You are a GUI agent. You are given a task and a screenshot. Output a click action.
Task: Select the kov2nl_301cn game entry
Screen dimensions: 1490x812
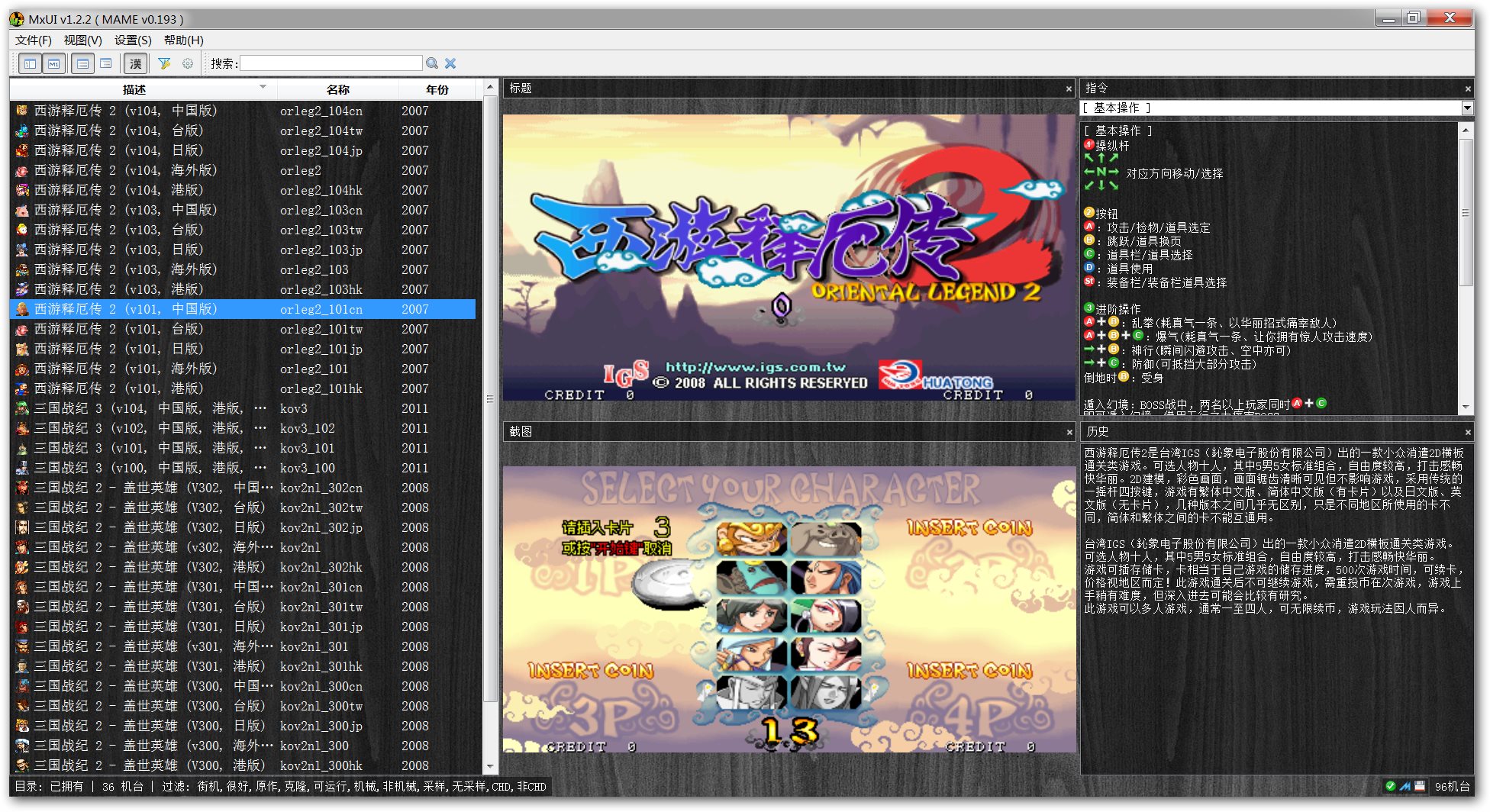click(243, 587)
